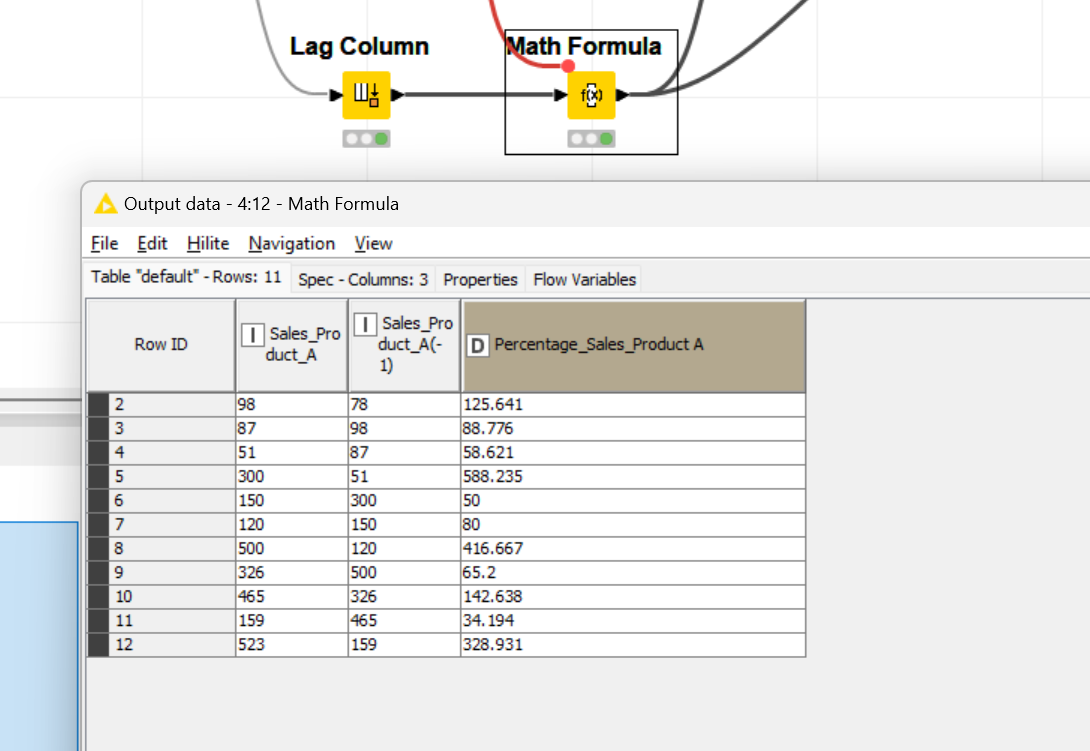The height and width of the screenshot is (751, 1090).
Task: Click the cell containing 416.667
Action: 634,549
